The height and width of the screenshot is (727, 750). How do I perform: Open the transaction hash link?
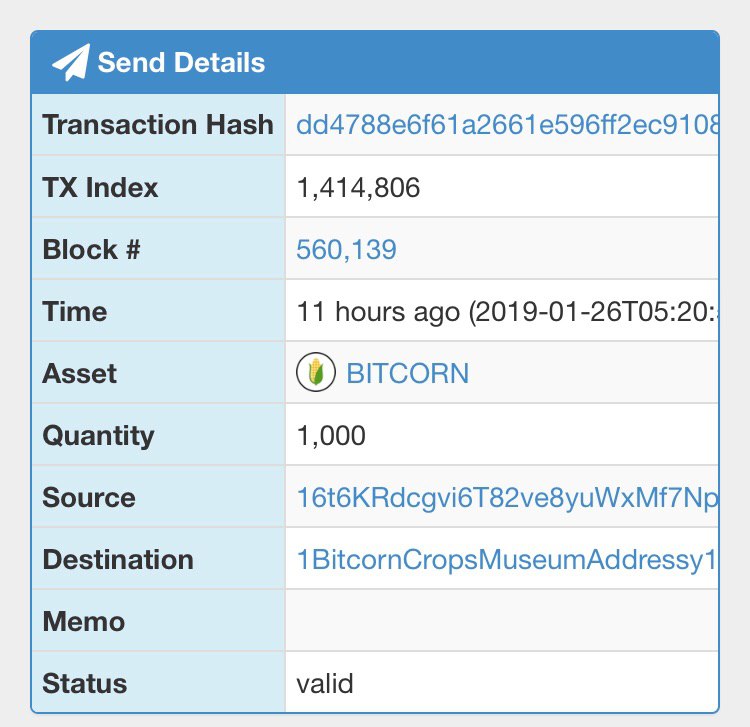coord(507,124)
